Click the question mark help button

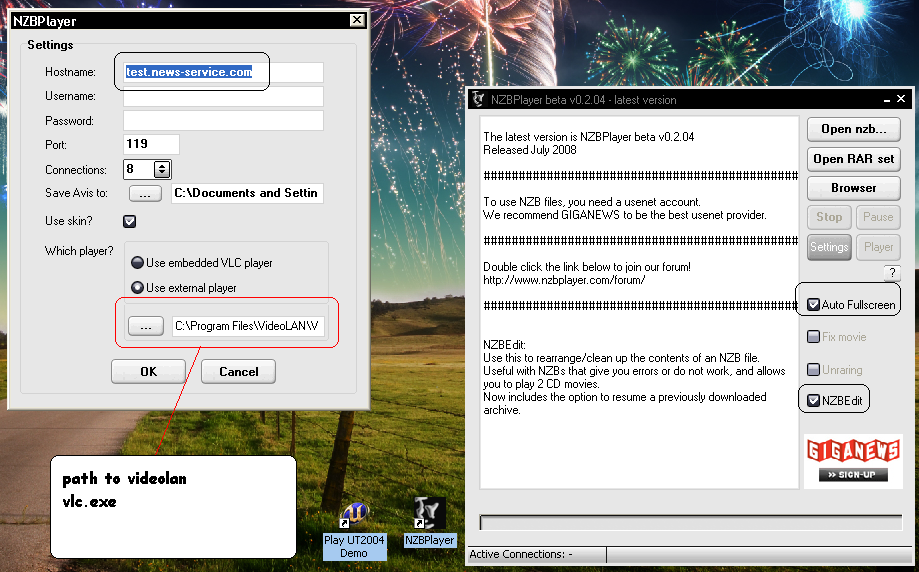892,273
